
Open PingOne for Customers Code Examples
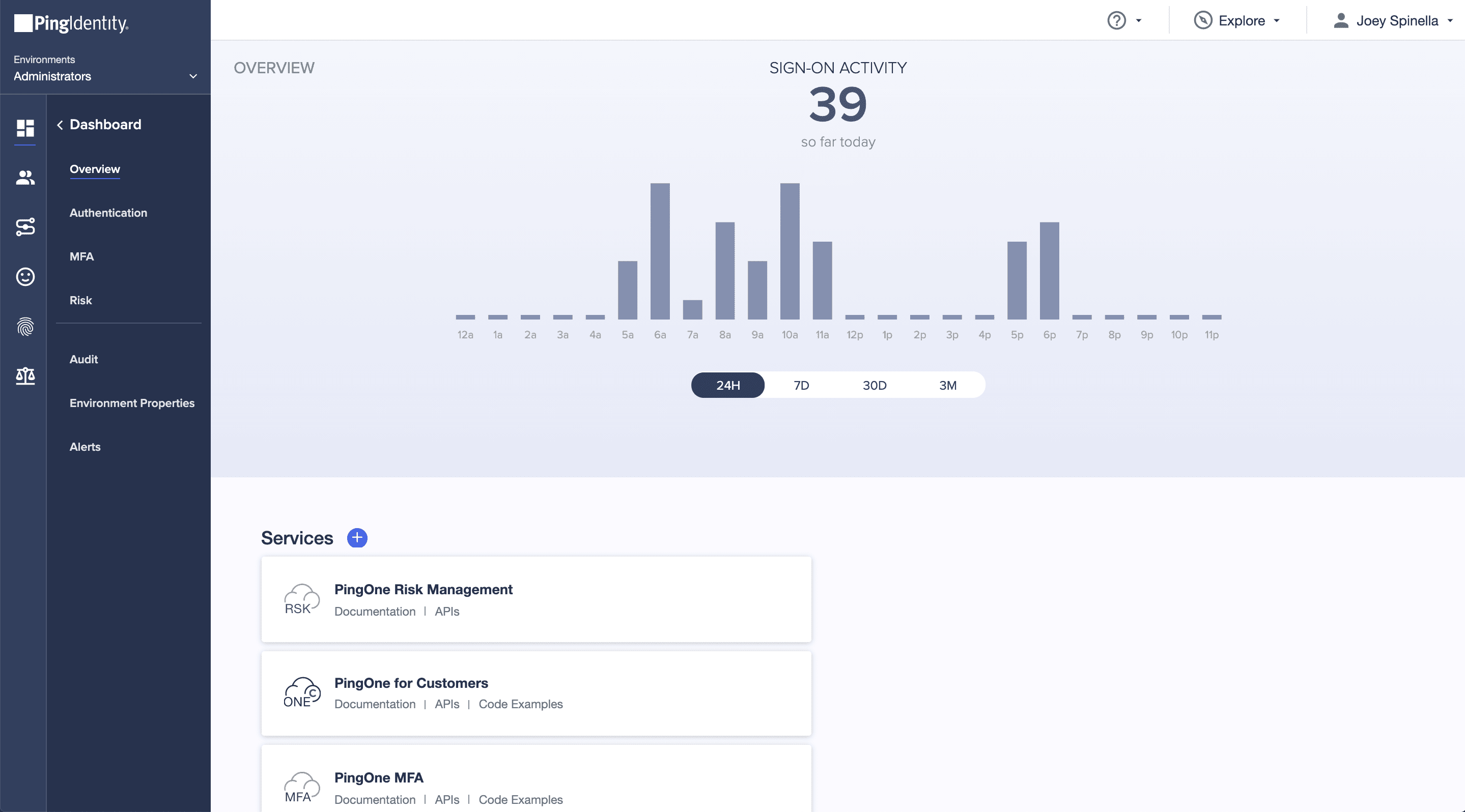coord(521,704)
